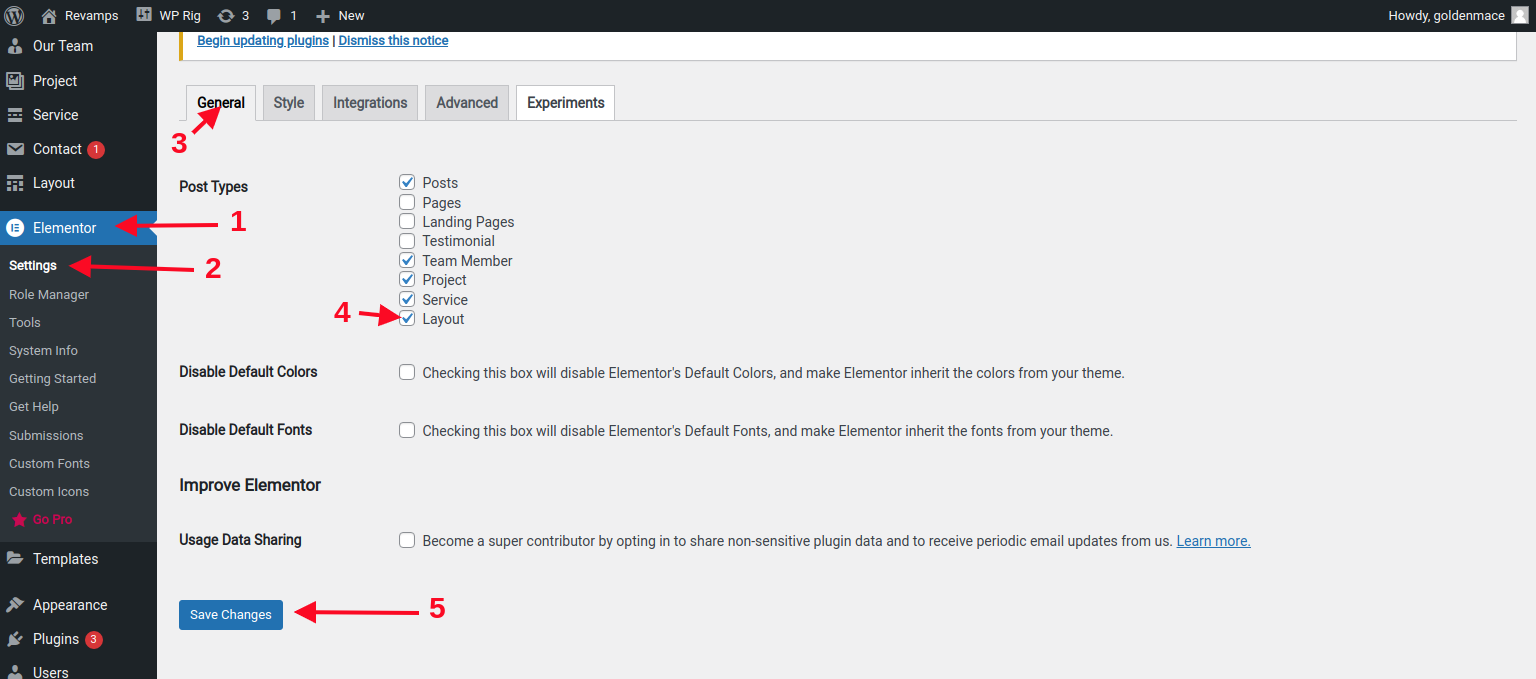The height and width of the screenshot is (679, 1536).
Task: Open Get Help submenu item
Action: pos(34,407)
